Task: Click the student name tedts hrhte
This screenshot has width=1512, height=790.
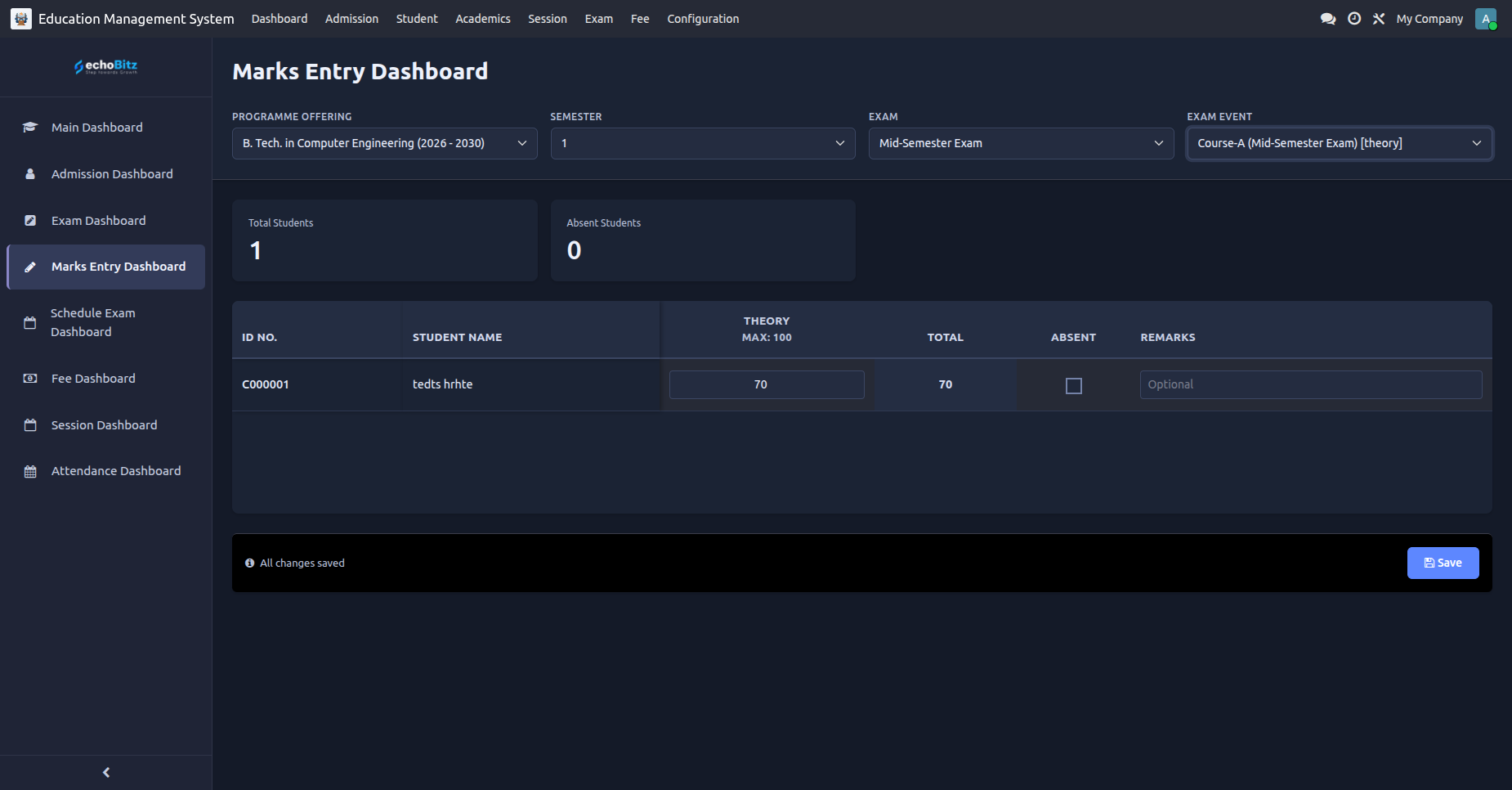Action: point(443,384)
